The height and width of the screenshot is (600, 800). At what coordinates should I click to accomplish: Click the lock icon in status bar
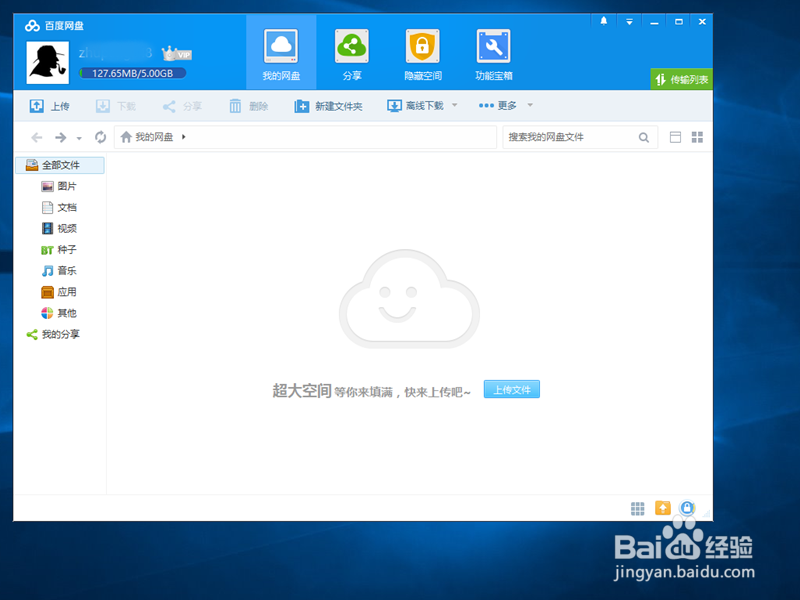tap(687, 508)
